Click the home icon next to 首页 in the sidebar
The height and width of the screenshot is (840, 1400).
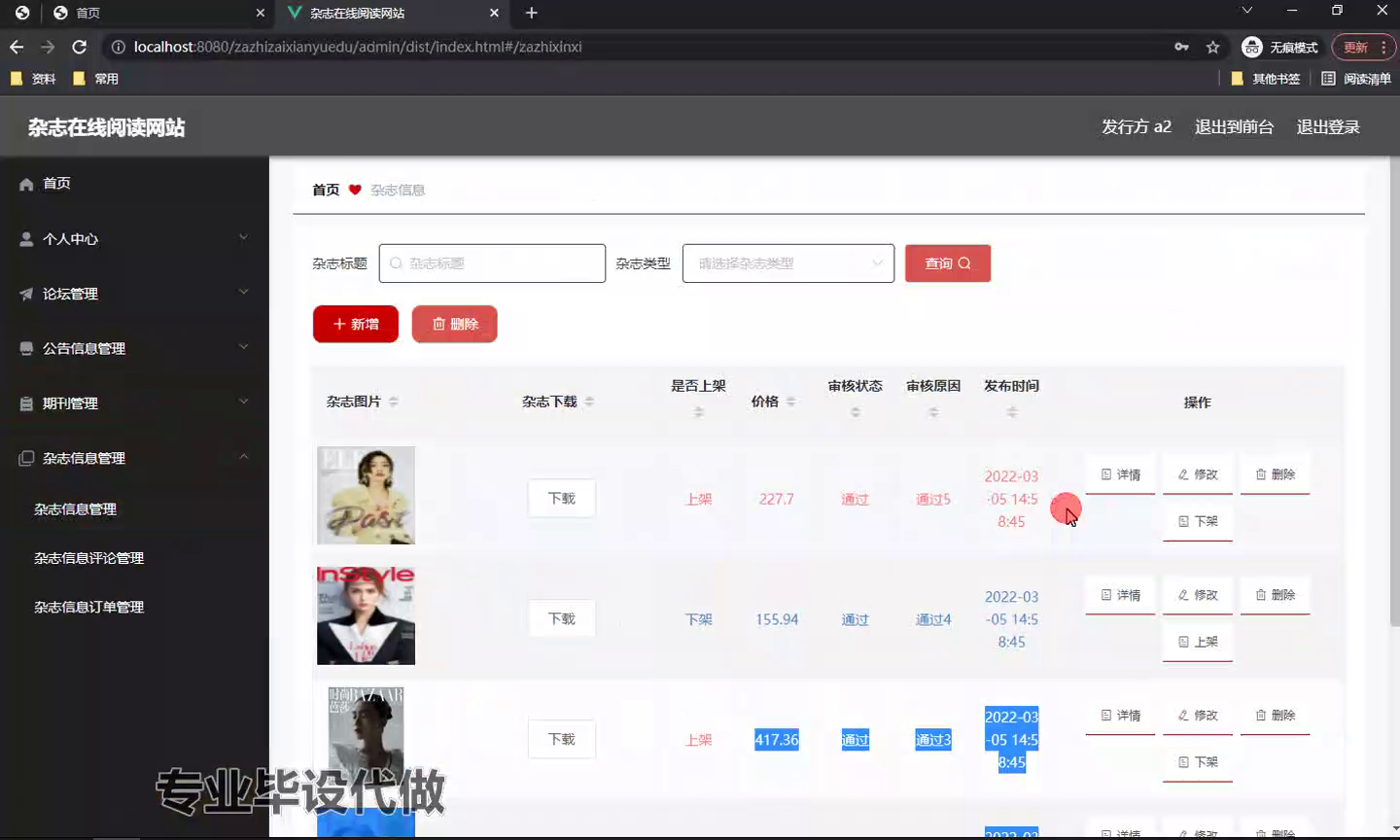[26, 184]
